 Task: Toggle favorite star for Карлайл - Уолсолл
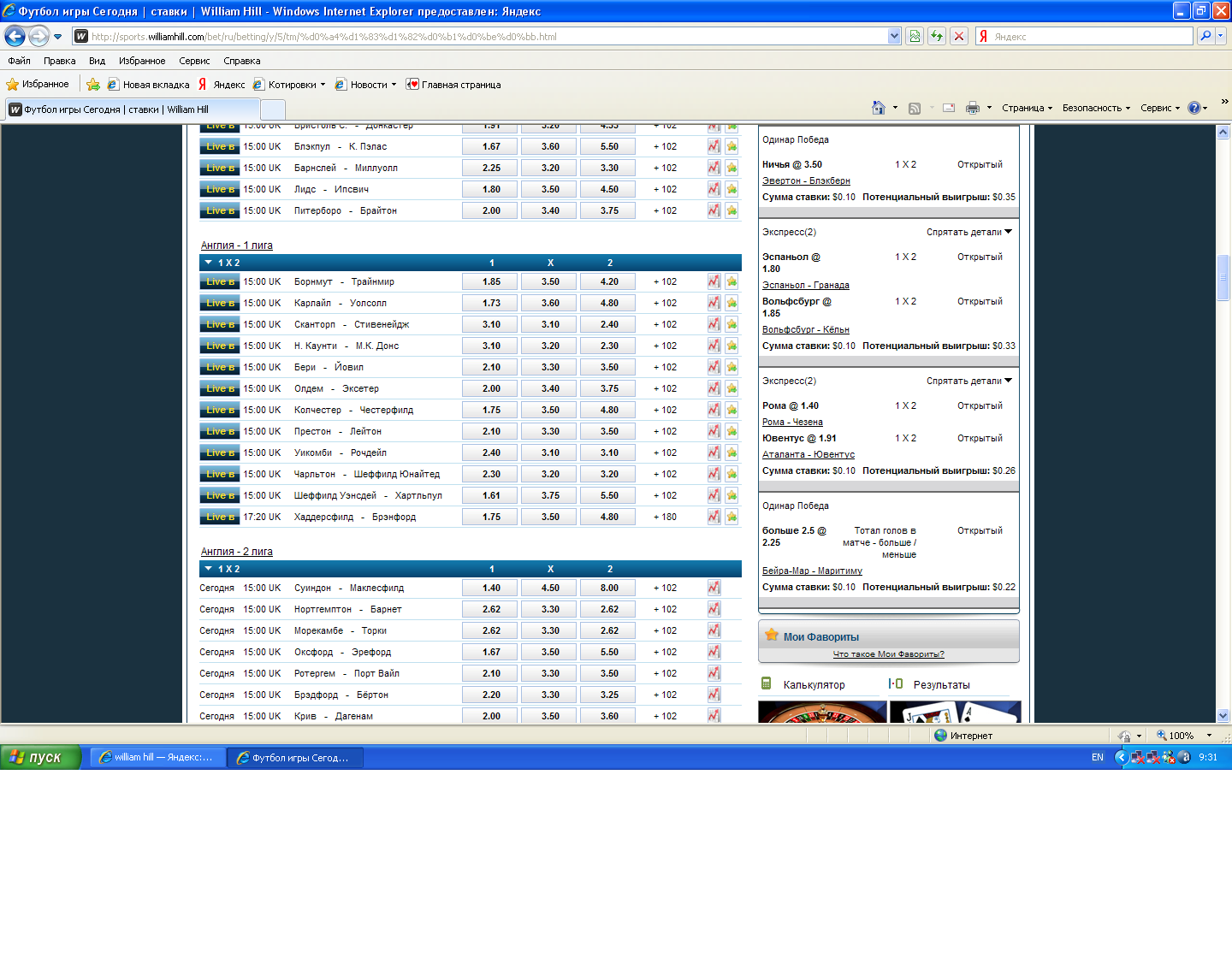(731, 303)
